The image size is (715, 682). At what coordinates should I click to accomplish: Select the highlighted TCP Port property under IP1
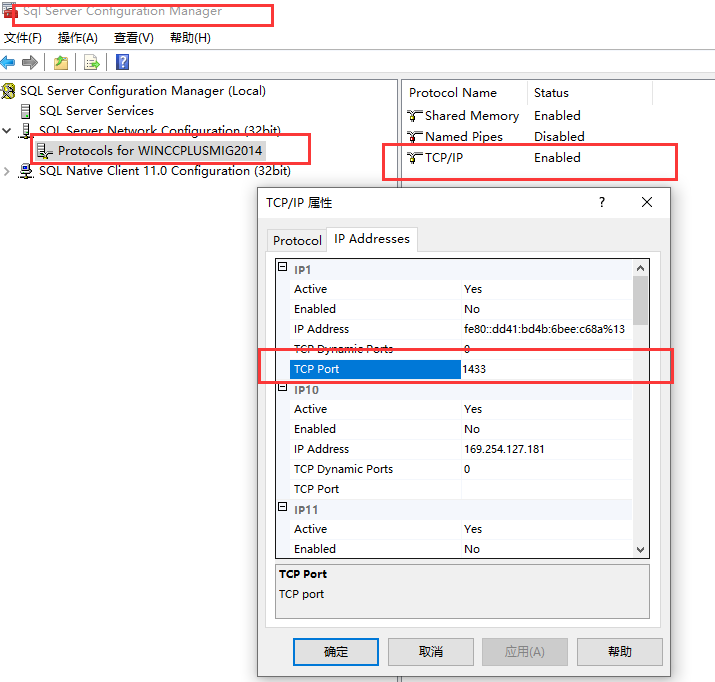375,369
